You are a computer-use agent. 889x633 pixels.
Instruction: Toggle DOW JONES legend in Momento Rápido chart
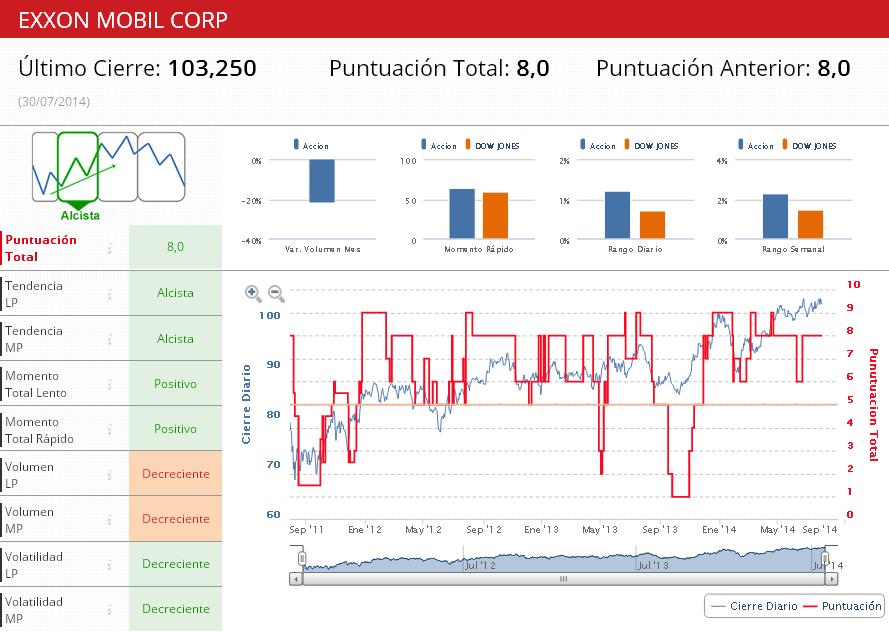click(493, 145)
